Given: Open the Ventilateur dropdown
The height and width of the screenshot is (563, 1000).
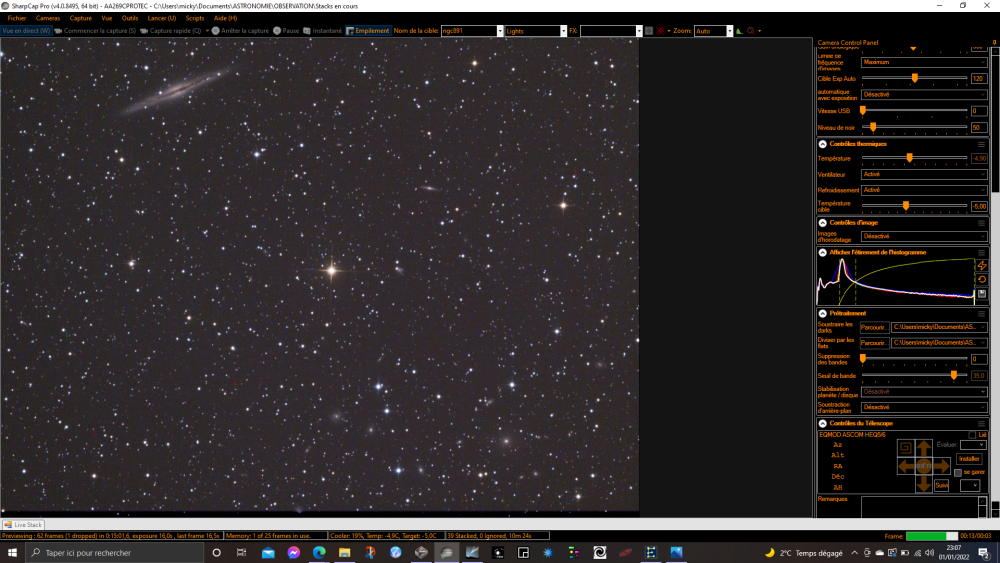Looking at the screenshot, I should tap(924, 174).
